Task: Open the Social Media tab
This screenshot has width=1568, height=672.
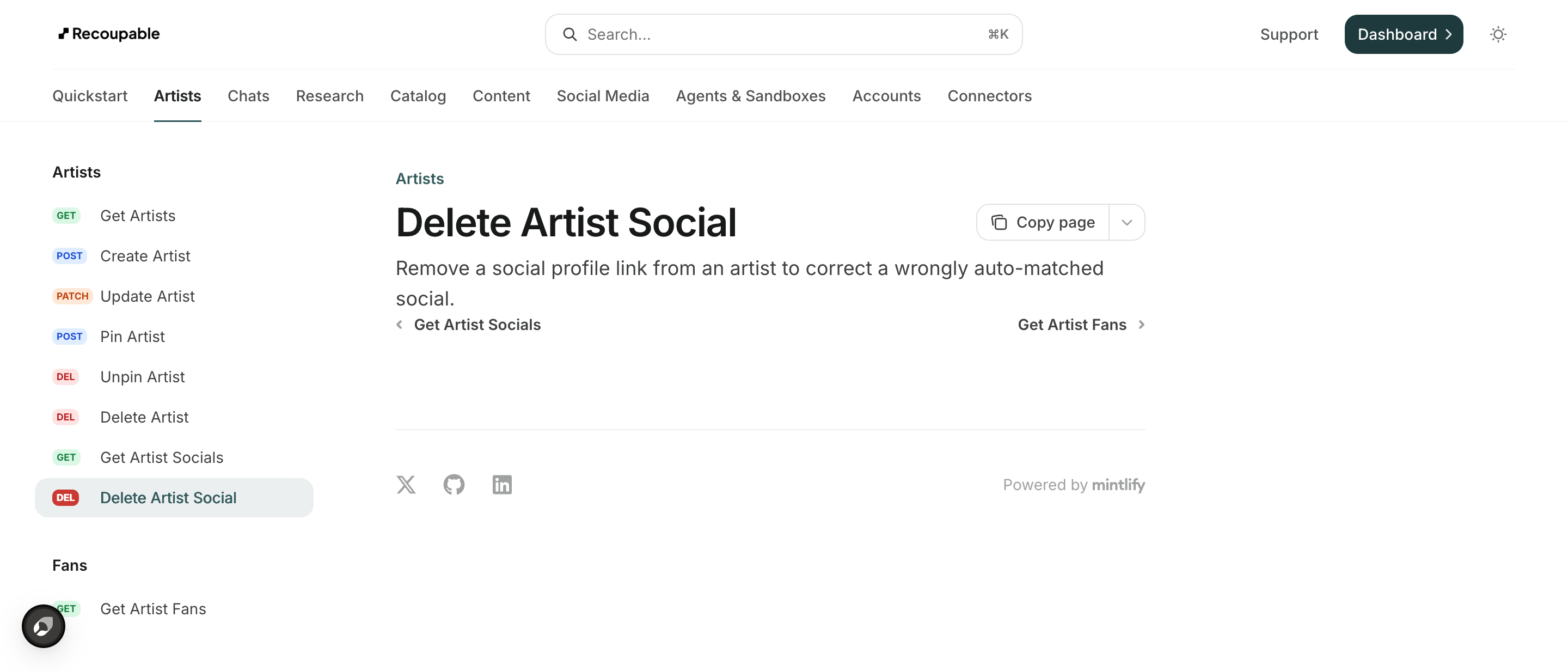Action: 603,95
